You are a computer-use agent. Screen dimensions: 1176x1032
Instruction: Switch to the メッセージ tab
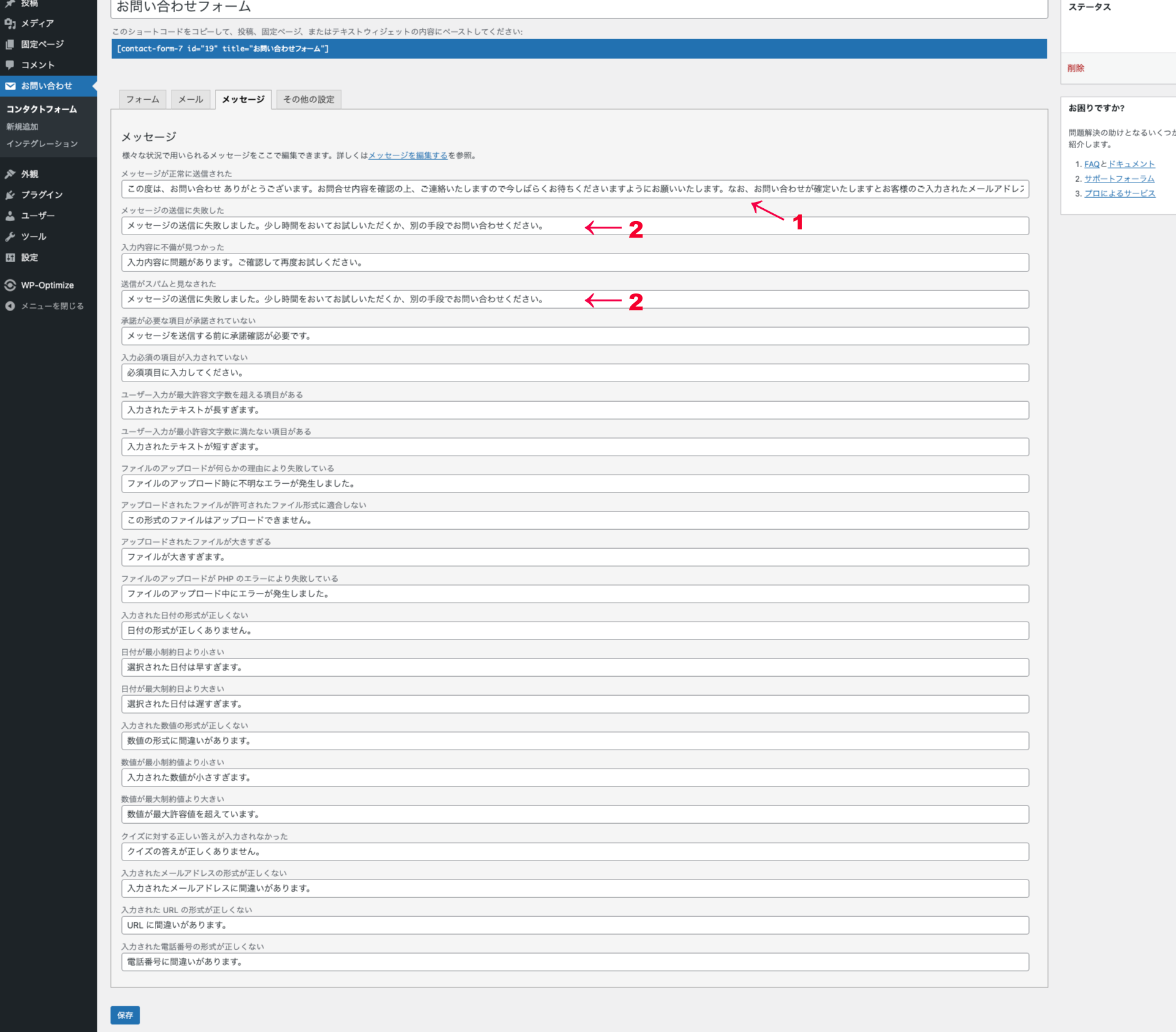pyautogui.click(x=243, y=99)
